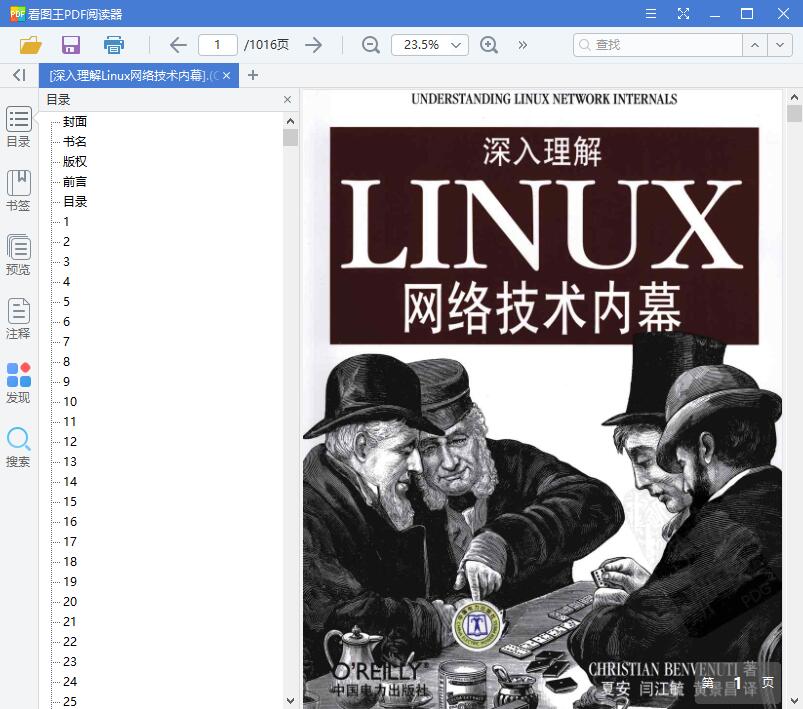
Task: Click the book cover page image
Action: 542,400
